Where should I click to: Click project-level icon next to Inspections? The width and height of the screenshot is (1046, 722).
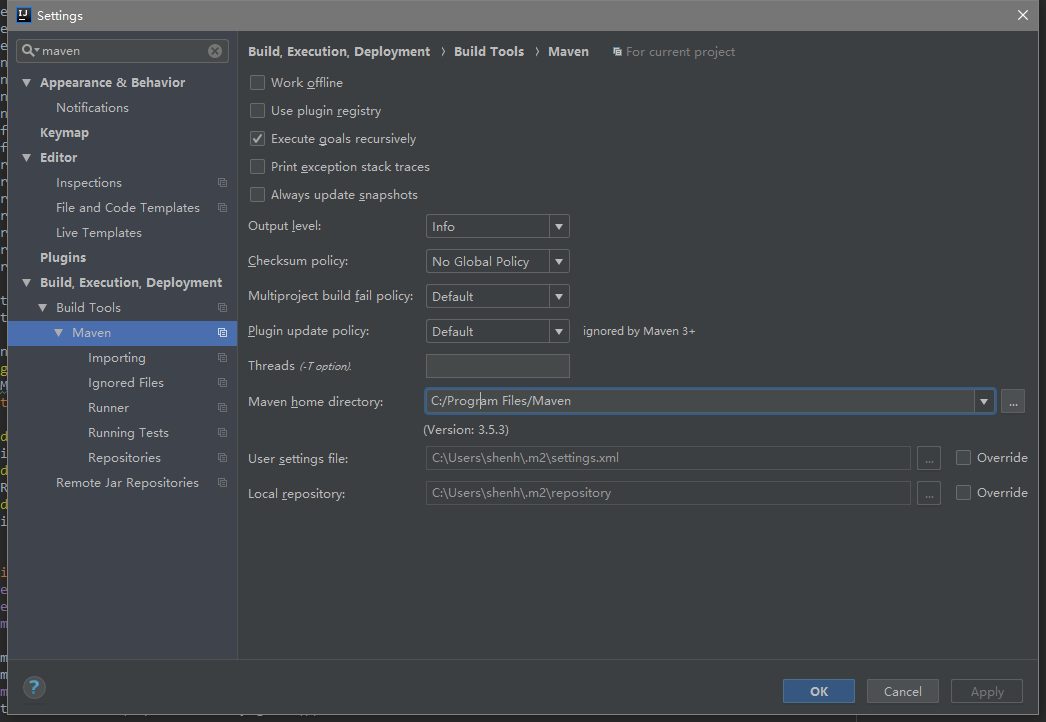pyautogui.click(x=222, y=183)
